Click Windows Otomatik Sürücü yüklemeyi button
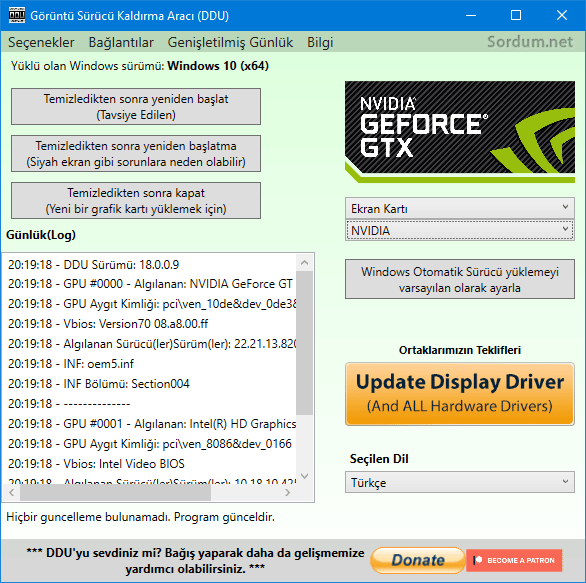 [x=460, y=279]
